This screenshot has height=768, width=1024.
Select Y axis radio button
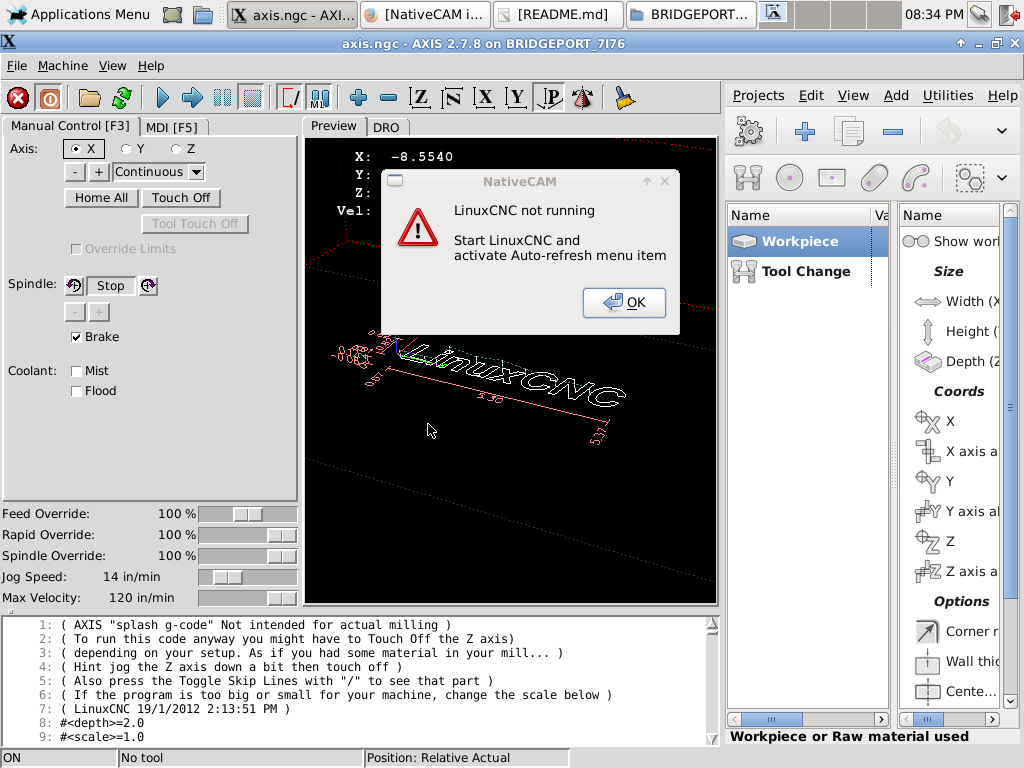[x=126, y=149]
